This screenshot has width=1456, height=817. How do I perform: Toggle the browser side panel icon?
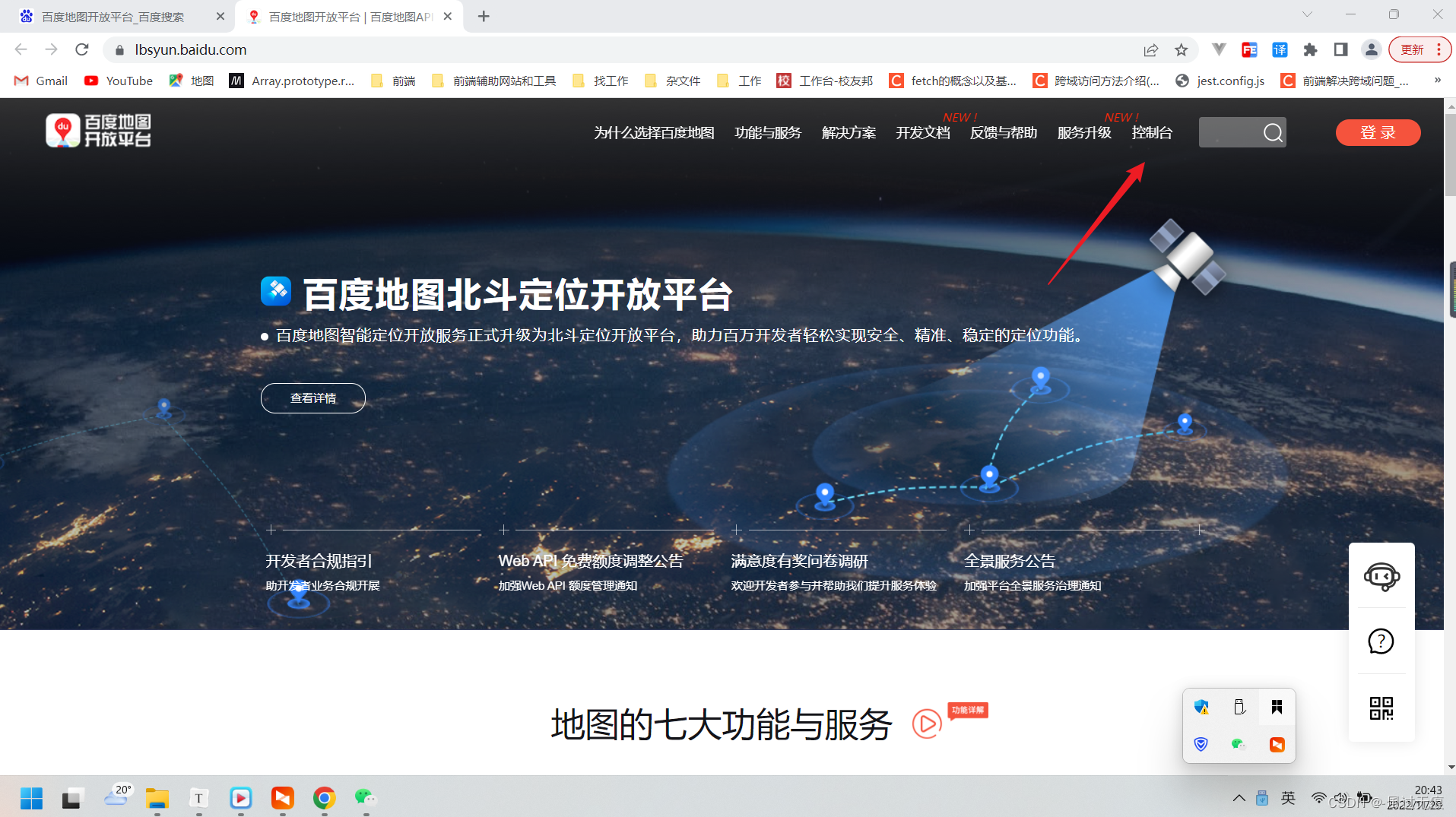(x=1340, y=49)
